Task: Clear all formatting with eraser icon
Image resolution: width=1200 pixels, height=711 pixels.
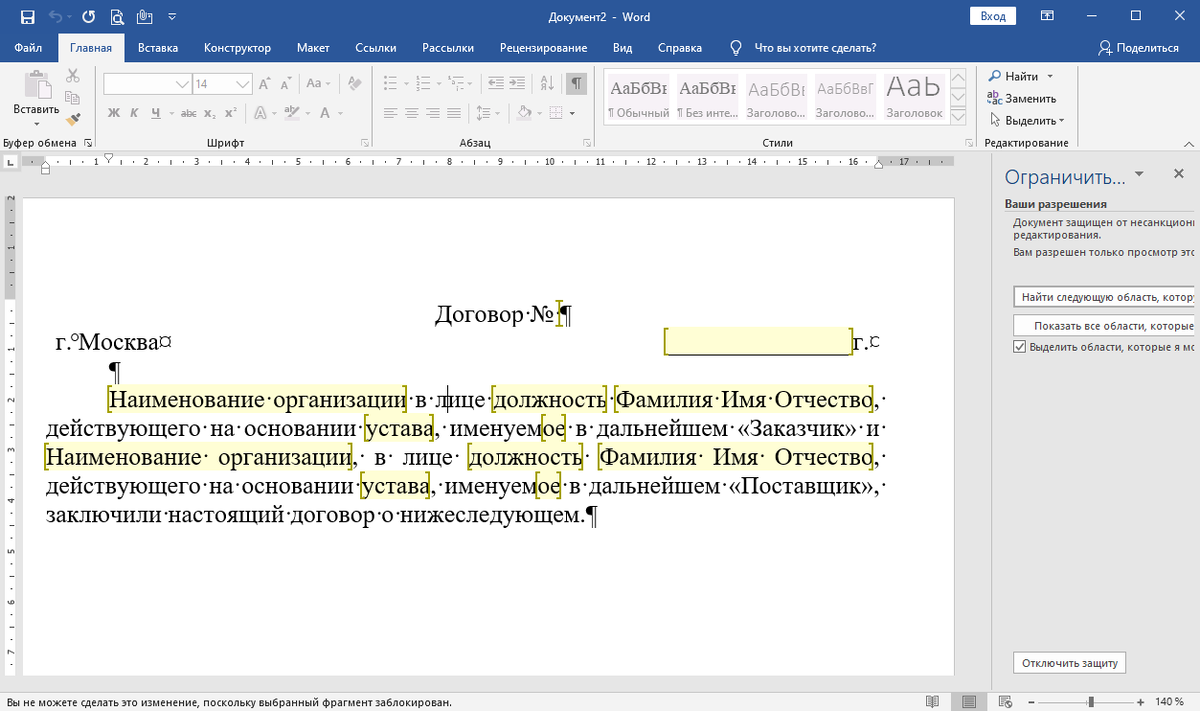Action: (x=354, y=84)
